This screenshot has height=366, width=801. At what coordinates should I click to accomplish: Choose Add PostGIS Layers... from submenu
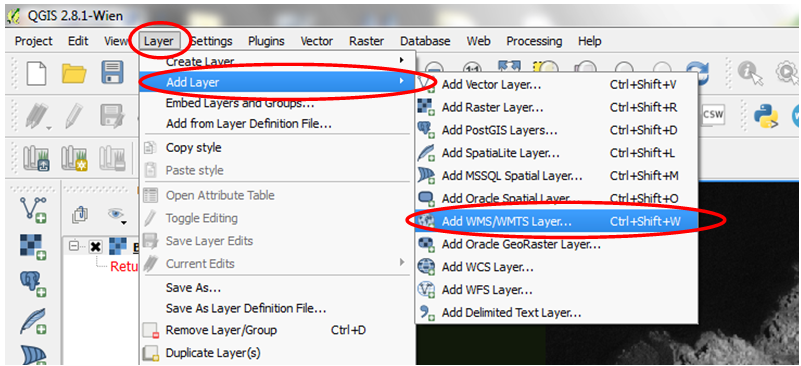click(556, 130)
